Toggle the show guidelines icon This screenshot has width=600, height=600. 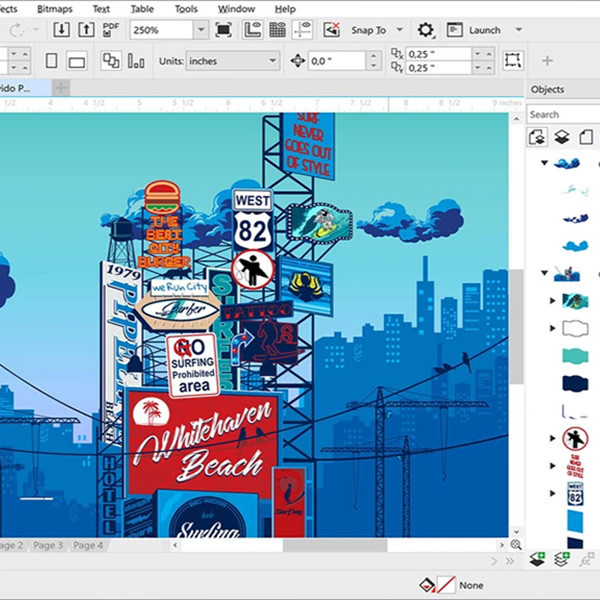(302, 30)
